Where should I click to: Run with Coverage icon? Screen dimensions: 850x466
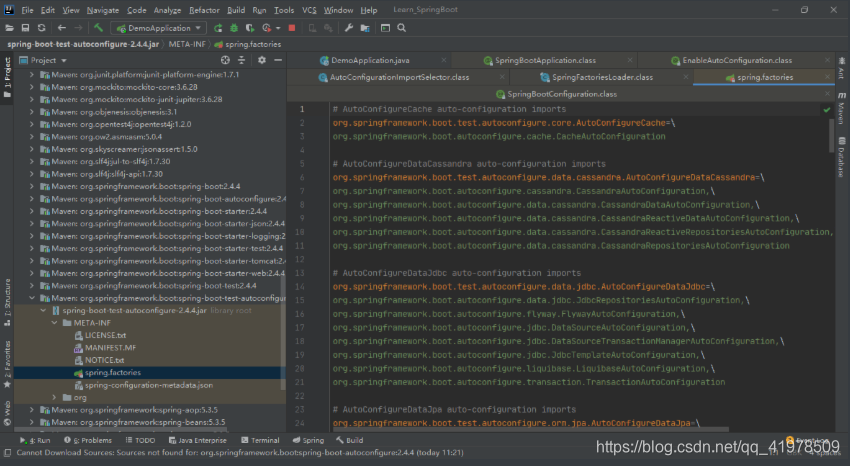(250, 28)
